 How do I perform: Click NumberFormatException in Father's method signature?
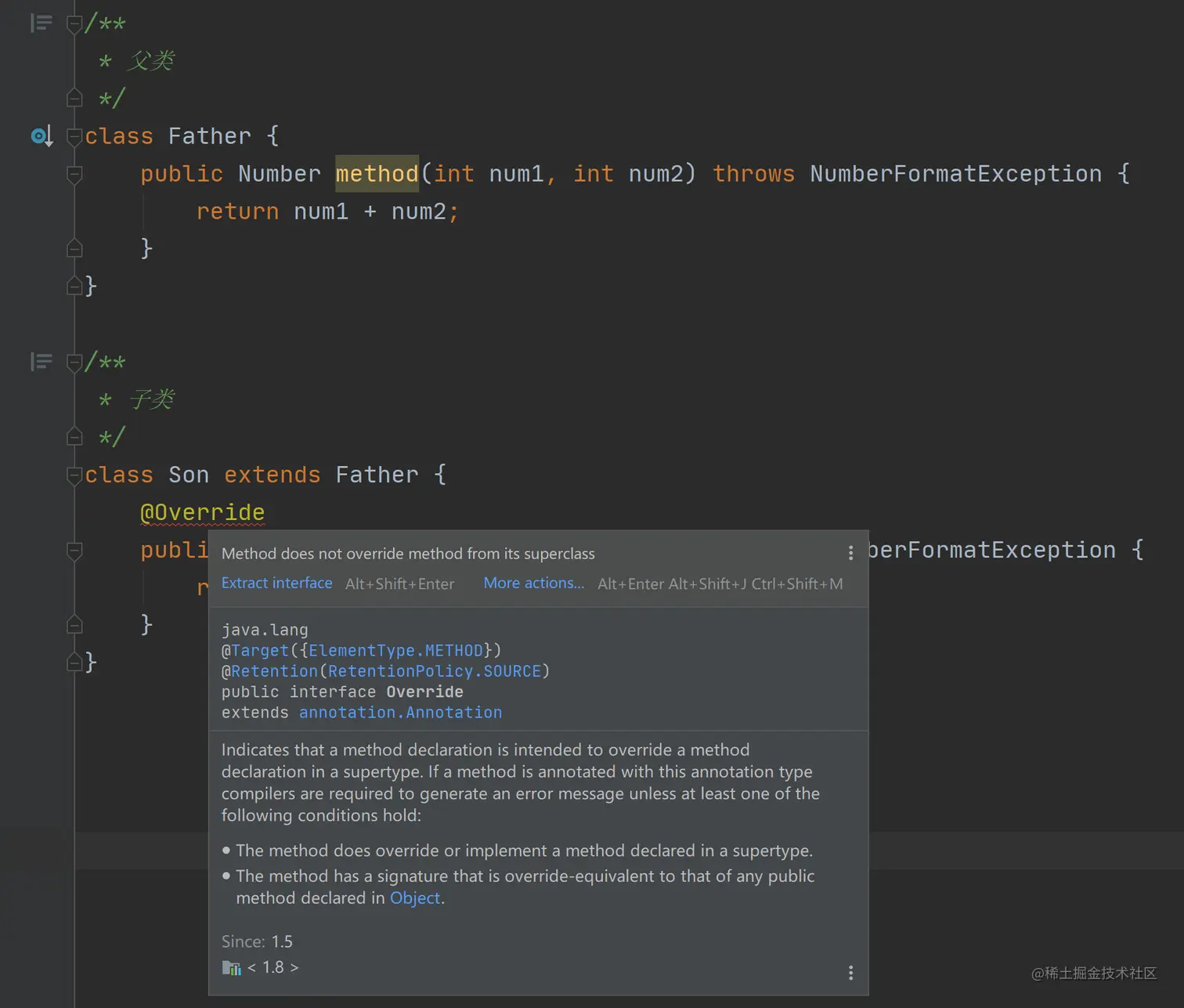pyautogui.click(x=955, y=174)
